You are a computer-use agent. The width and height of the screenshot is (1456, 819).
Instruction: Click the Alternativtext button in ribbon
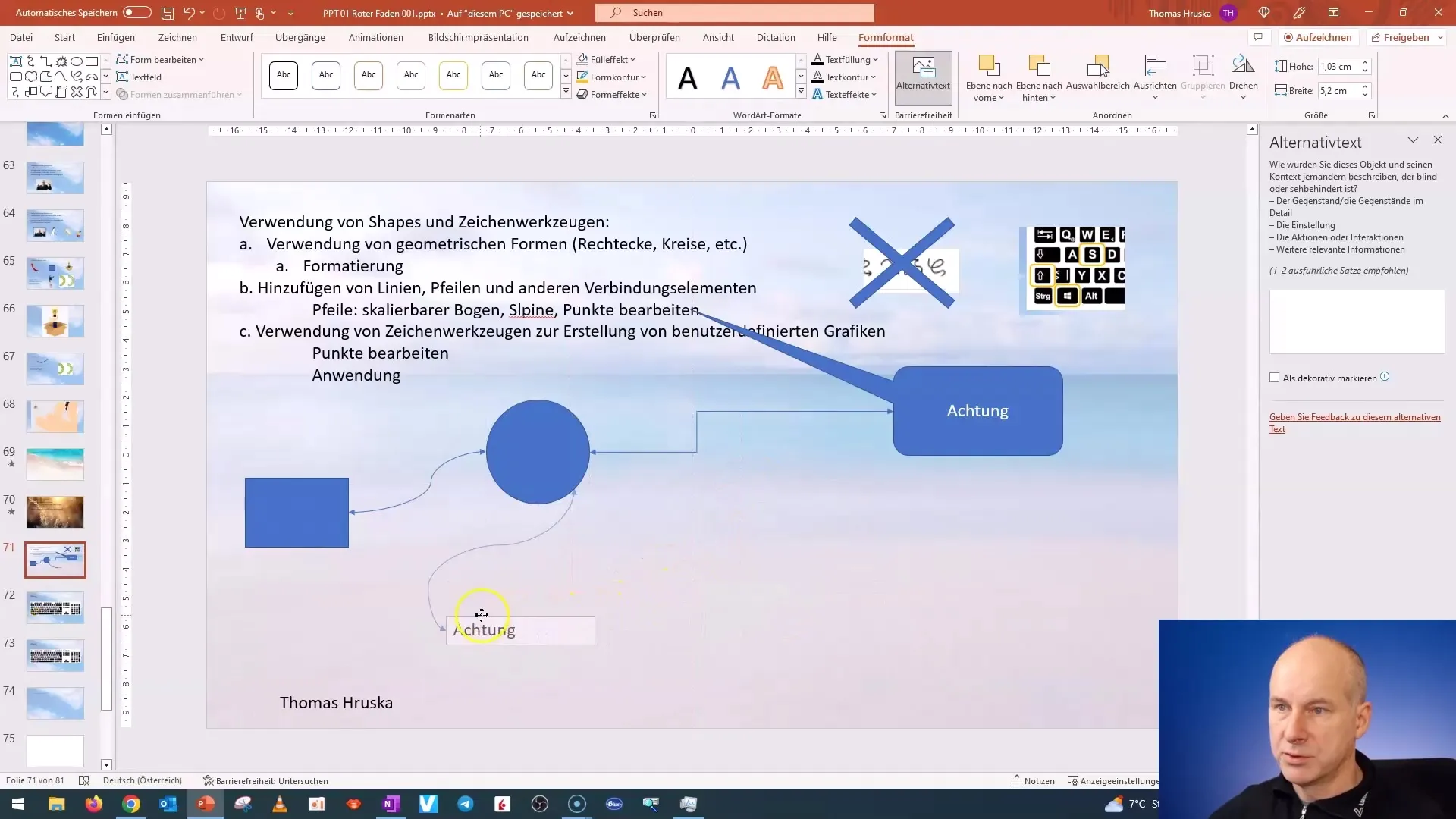coord(923,78)
